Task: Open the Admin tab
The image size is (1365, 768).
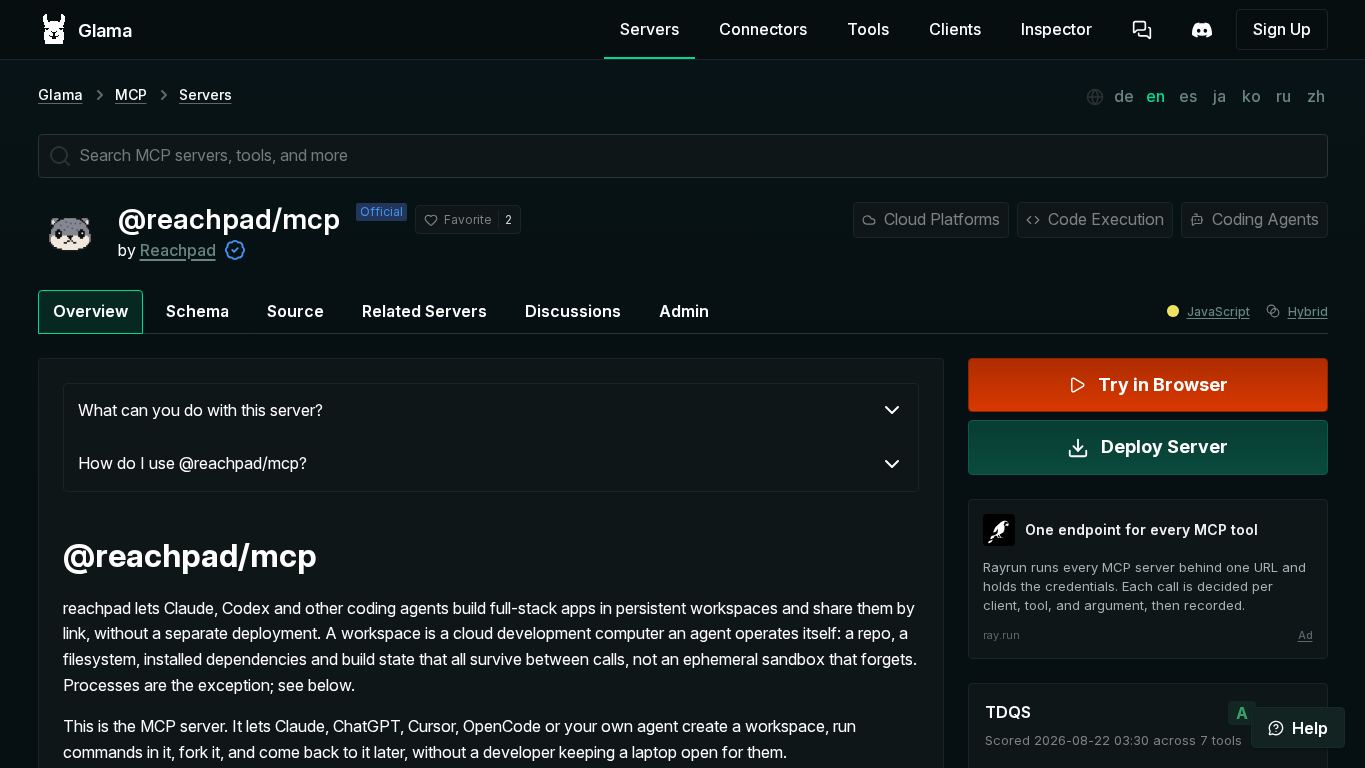Action: (684, 312)
